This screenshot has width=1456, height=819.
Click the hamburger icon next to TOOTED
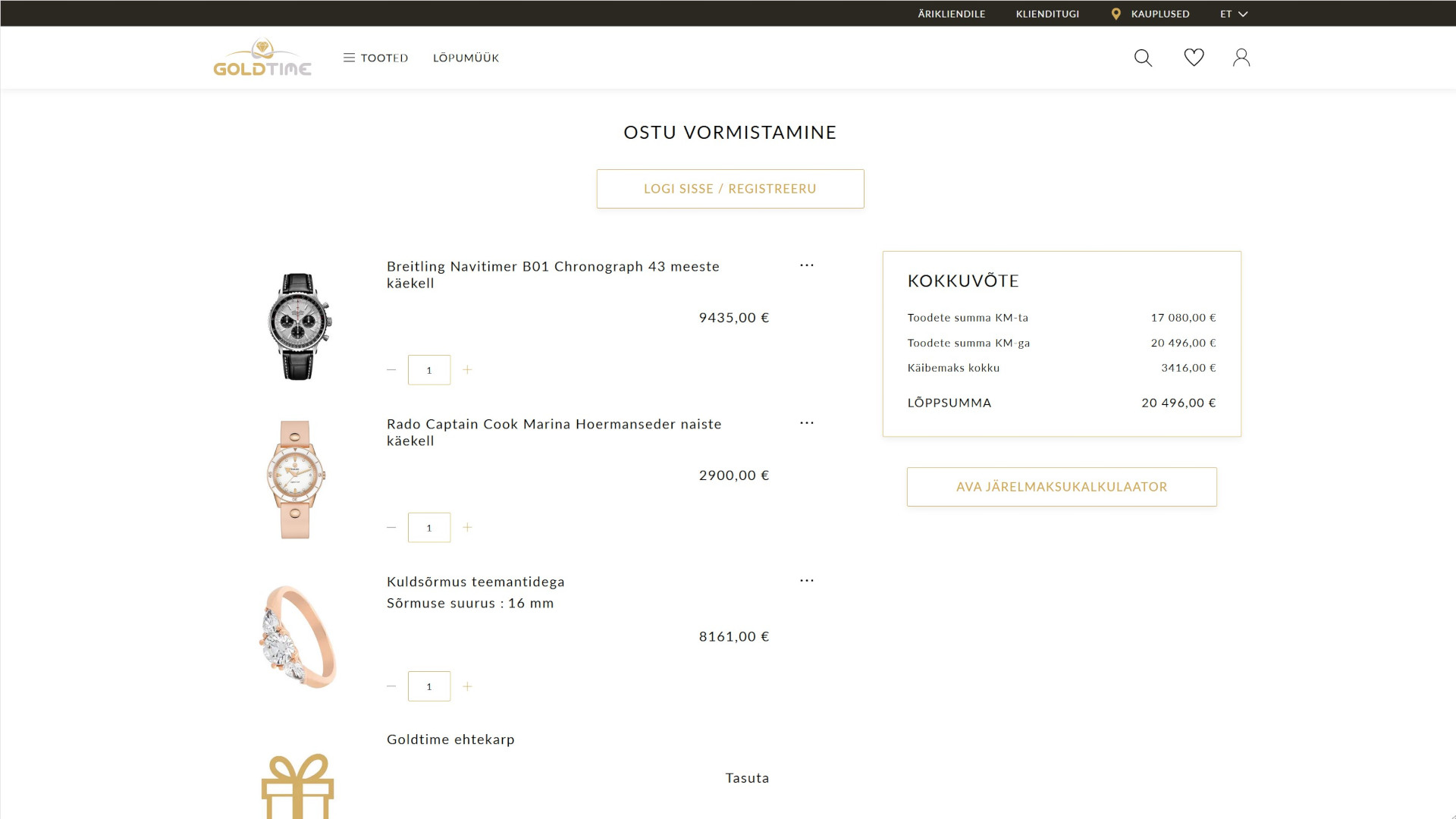(x=349, y=57)
